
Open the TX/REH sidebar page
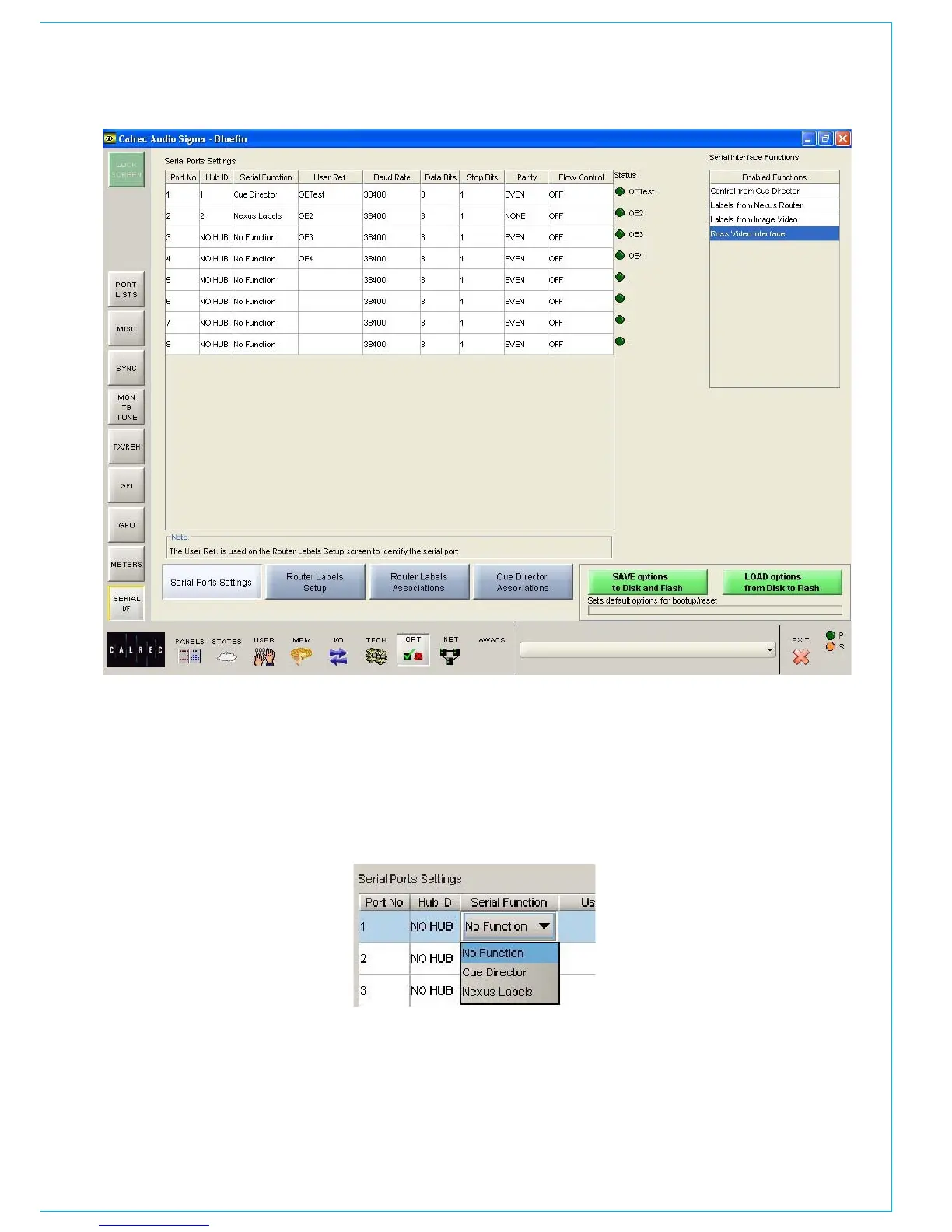[126, 446]
